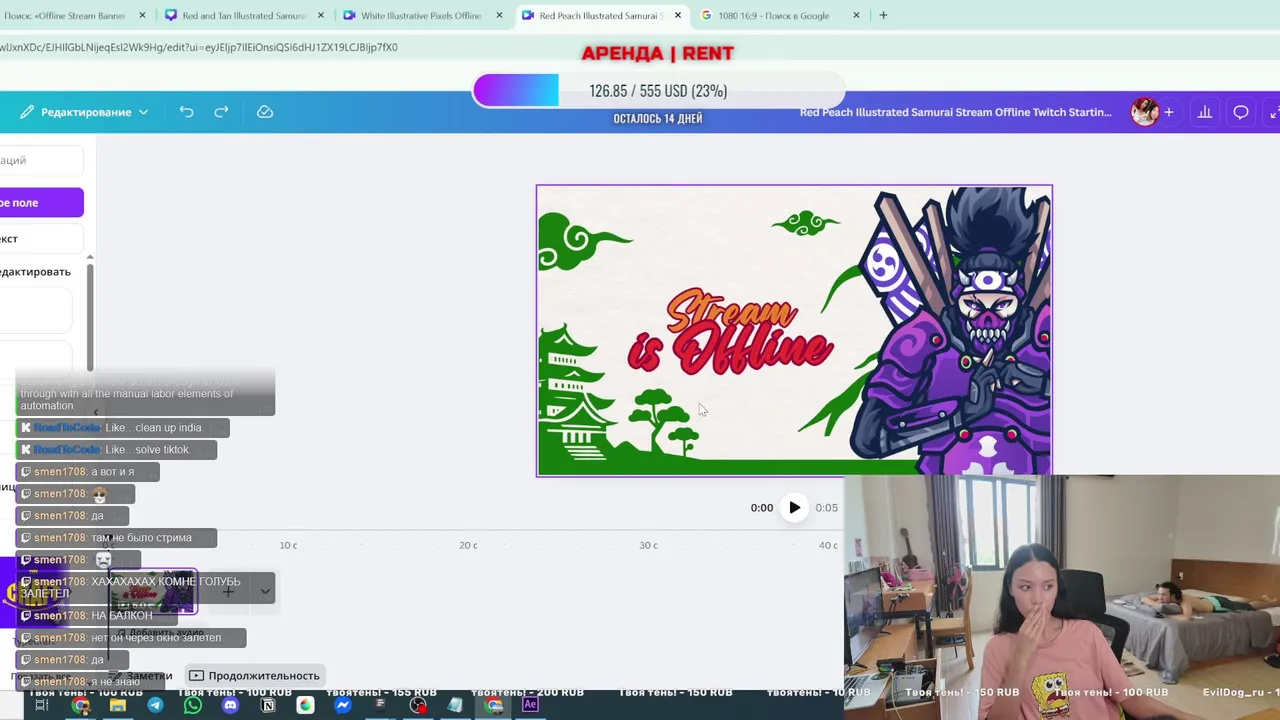
Task: Click the purple text field button
Action: (x=41, y=203)
